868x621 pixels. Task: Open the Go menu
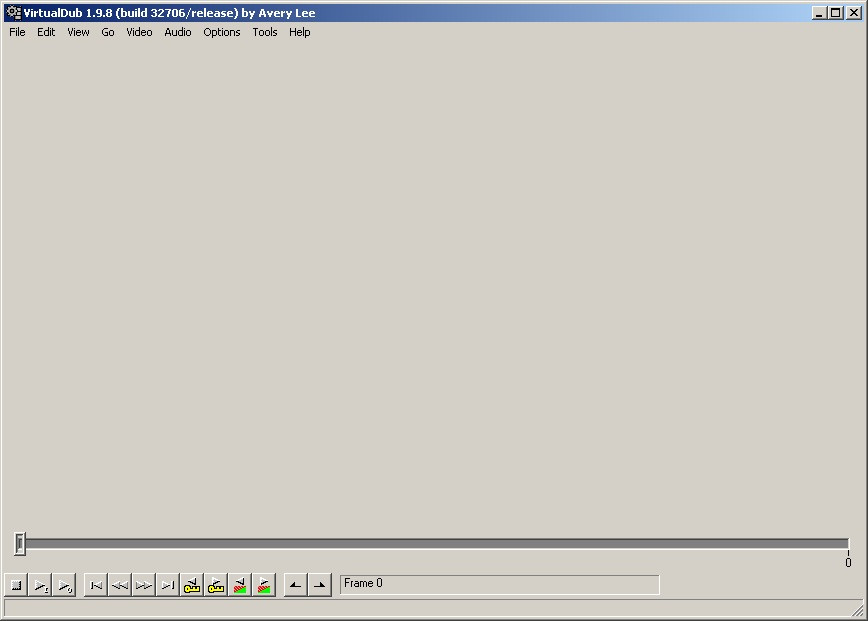pyautogui.click(x=108, y=32)
